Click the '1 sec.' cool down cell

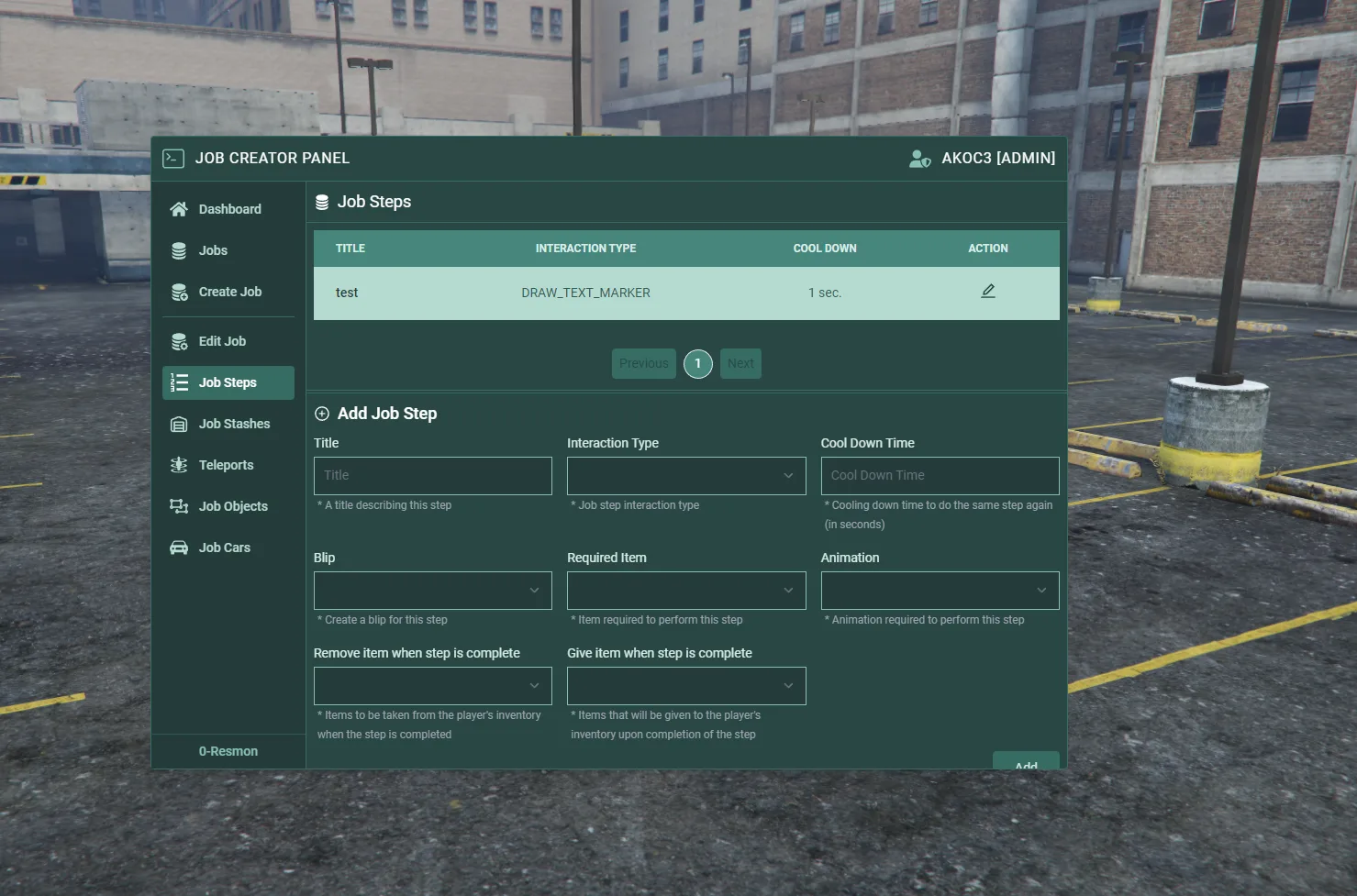825,293
